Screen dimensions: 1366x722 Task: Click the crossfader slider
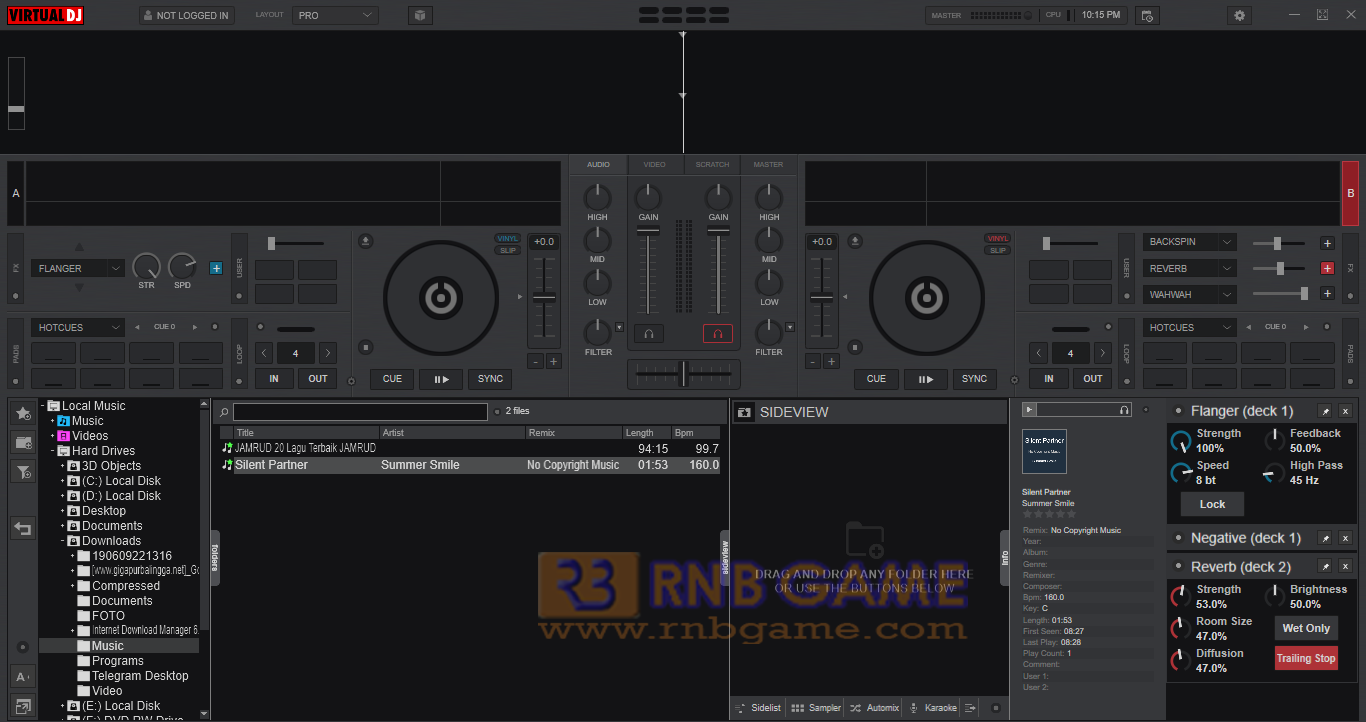tap(684, 373)
